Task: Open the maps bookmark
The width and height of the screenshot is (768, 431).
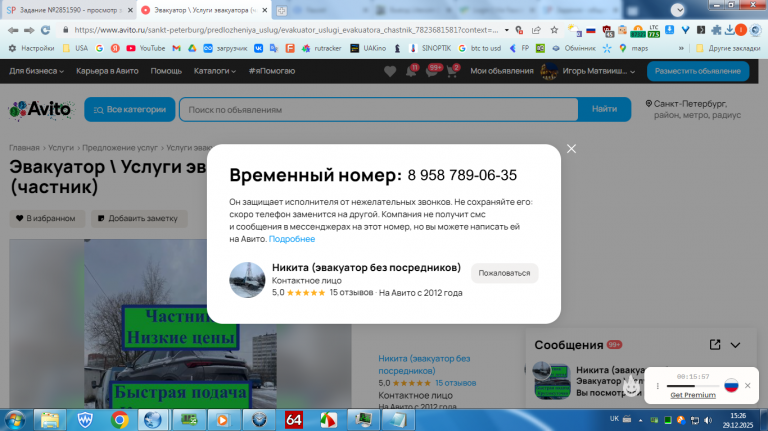Action: pos(633,48)
